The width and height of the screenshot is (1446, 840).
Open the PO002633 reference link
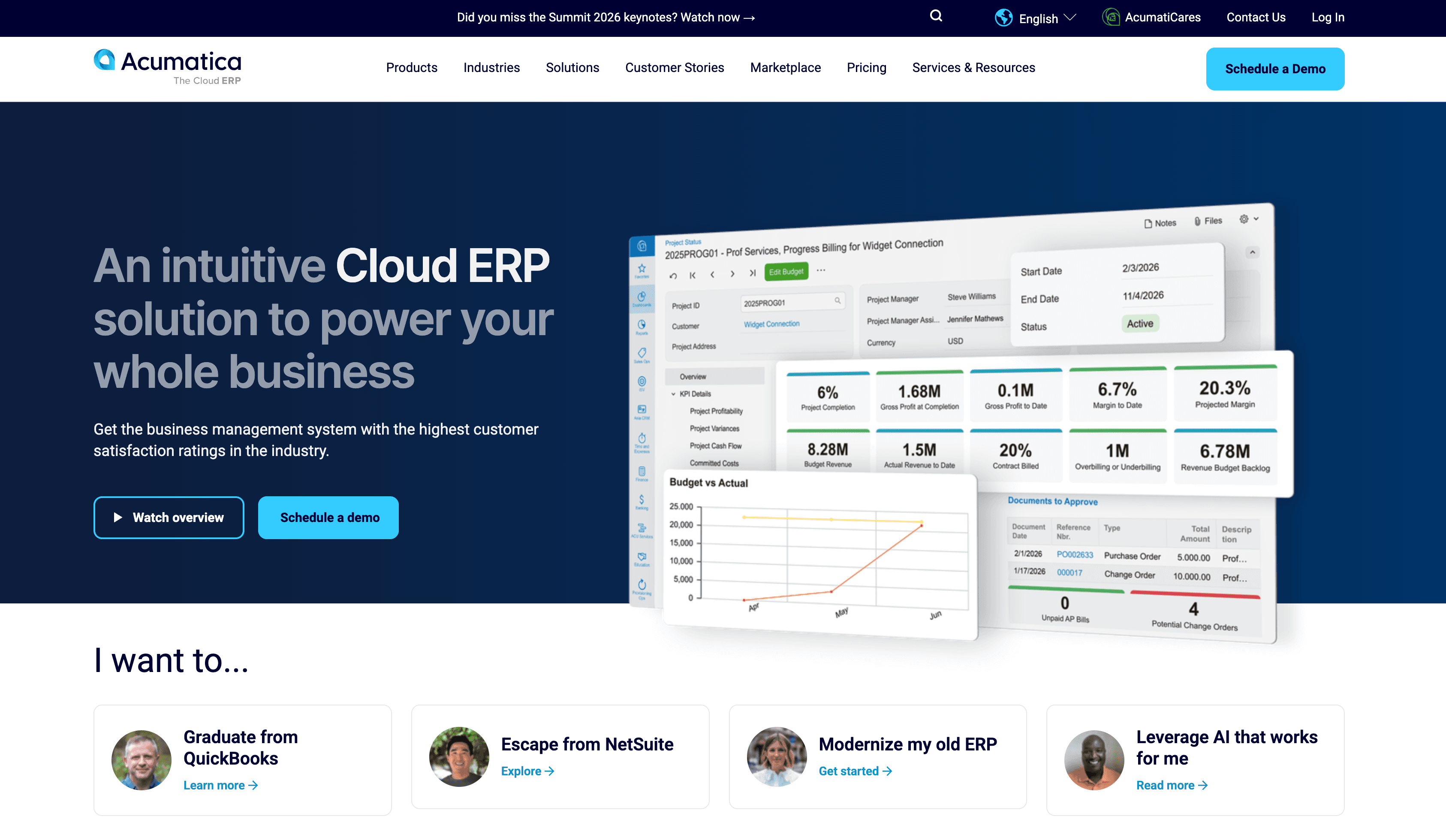pos(1074,555)
